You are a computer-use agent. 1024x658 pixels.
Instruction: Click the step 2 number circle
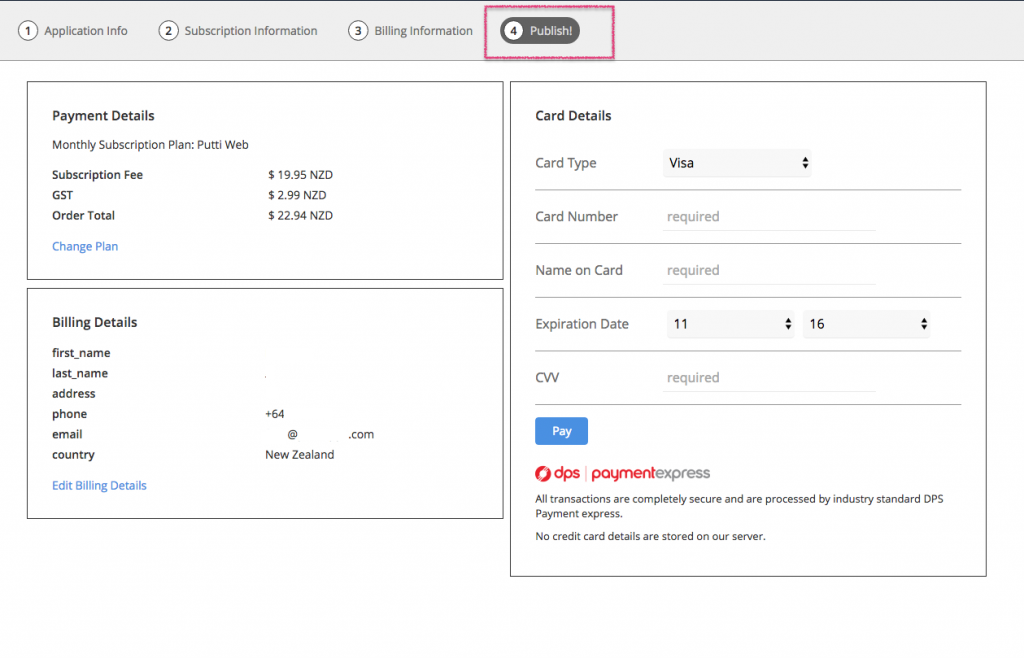tap(168, 31)
